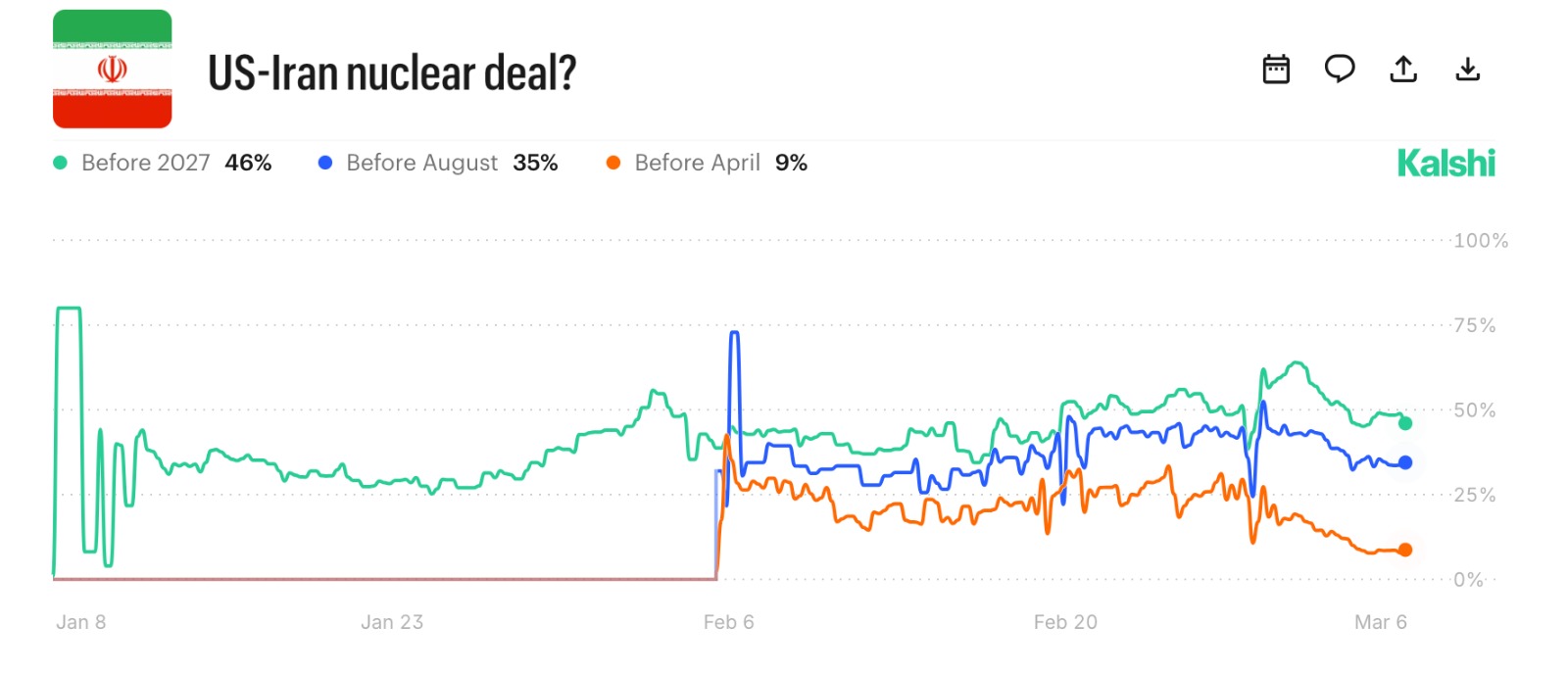The image size is (1568, 673).
Task: Click the green endpoint marker on chart
Action: click(1405, 423)
